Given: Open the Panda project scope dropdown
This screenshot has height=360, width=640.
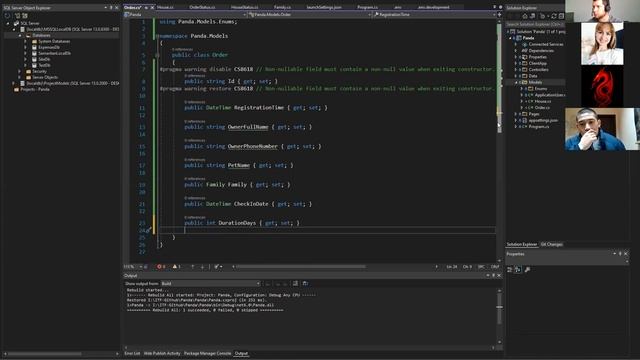Looking at the screenshot, I should click(x=185, y=14).
